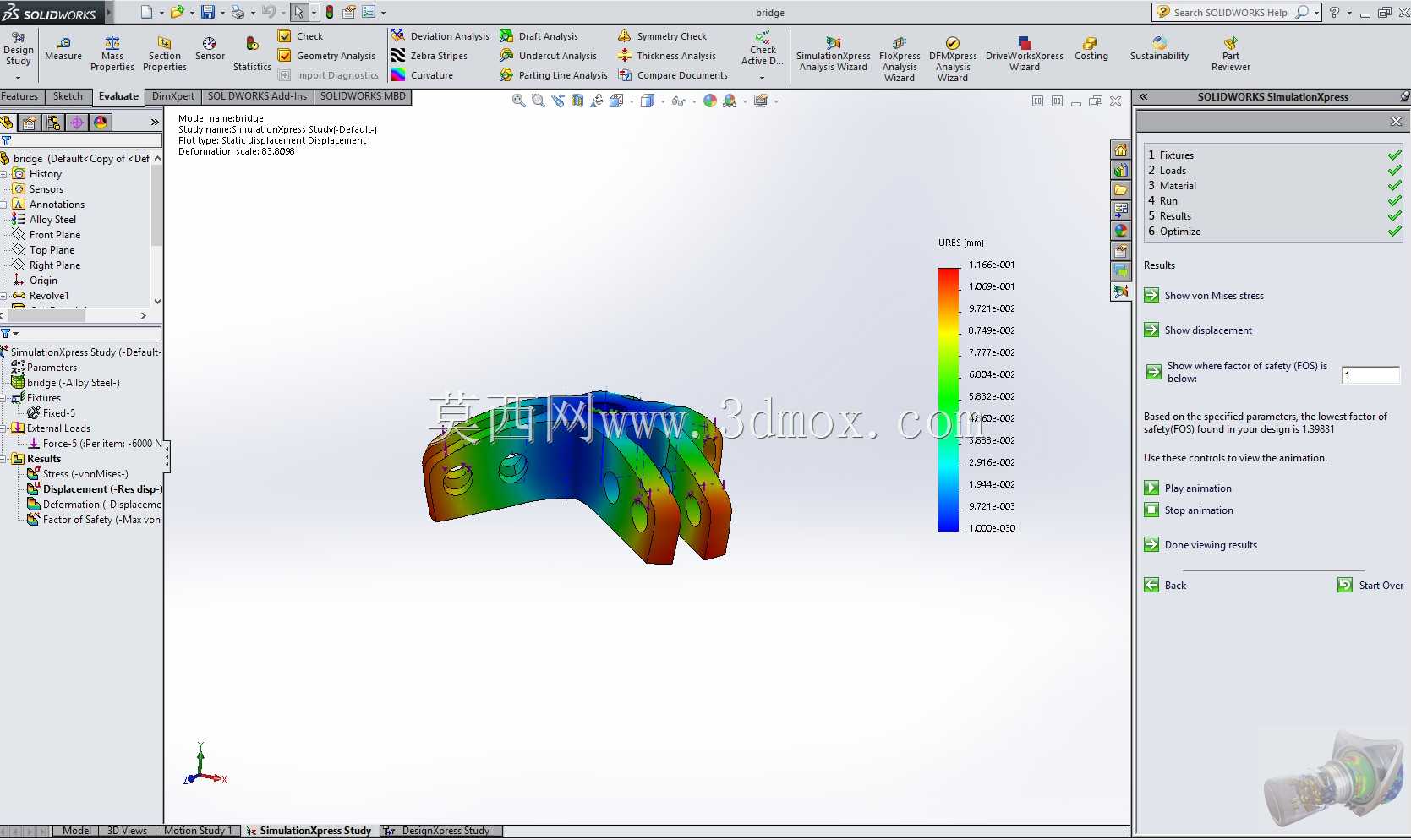Open SOLIDWORKS Add-Ins tab

[x=257, y=96]
